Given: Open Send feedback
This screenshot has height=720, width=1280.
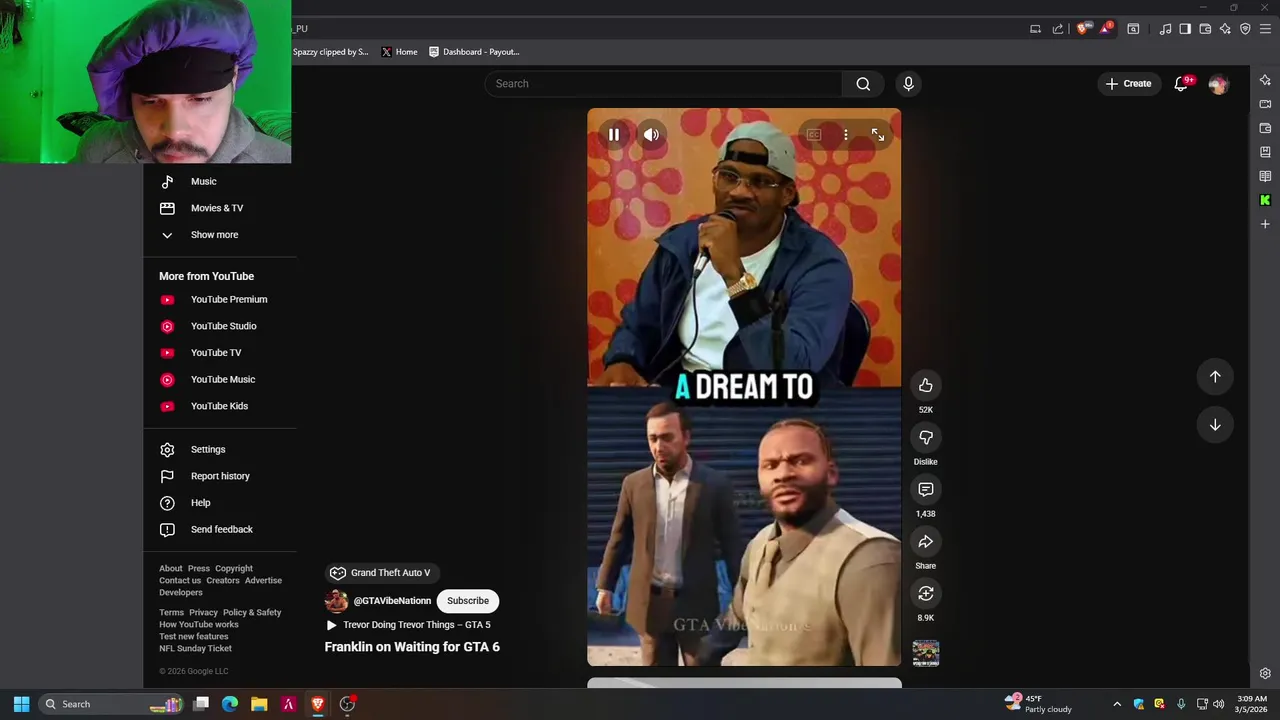Looking at the screenshot, I should click(x=221, y=529).
